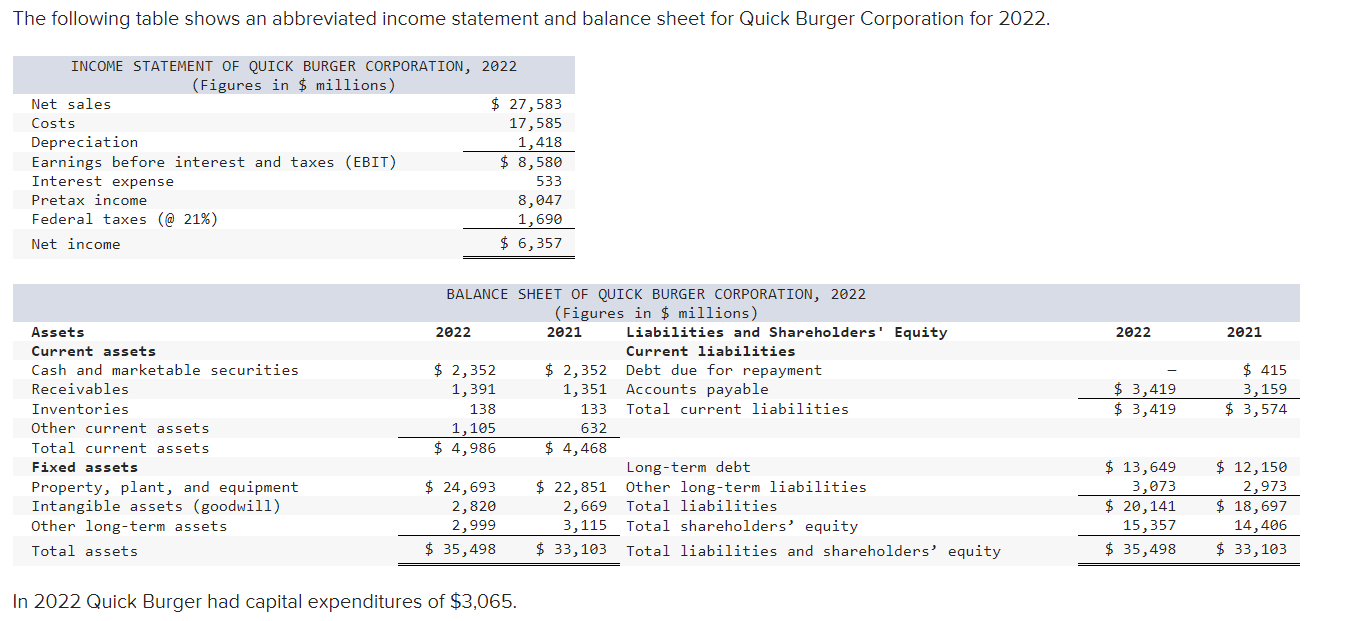The width and height of the screenshot is (1357, 621).
Task: Select the Total assets row label
Action: [84, 551]
